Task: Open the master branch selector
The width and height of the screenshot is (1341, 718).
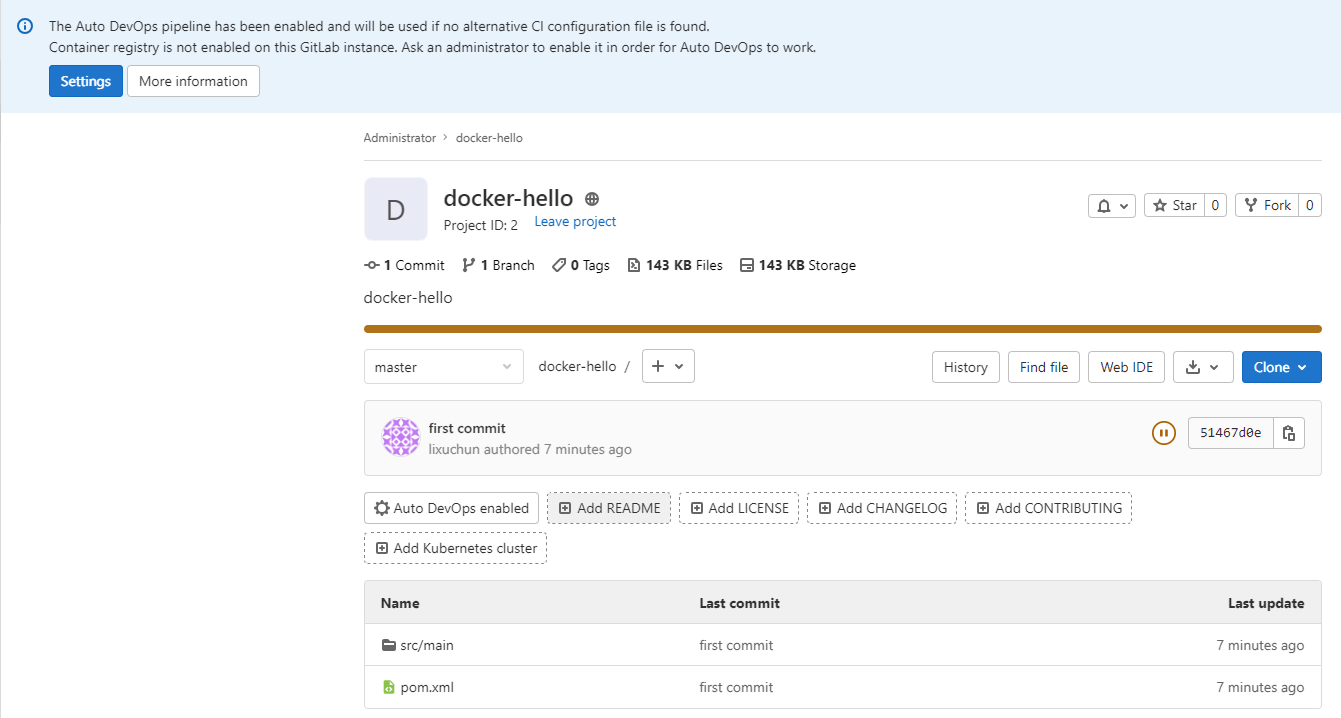Action: pos(443,367)
